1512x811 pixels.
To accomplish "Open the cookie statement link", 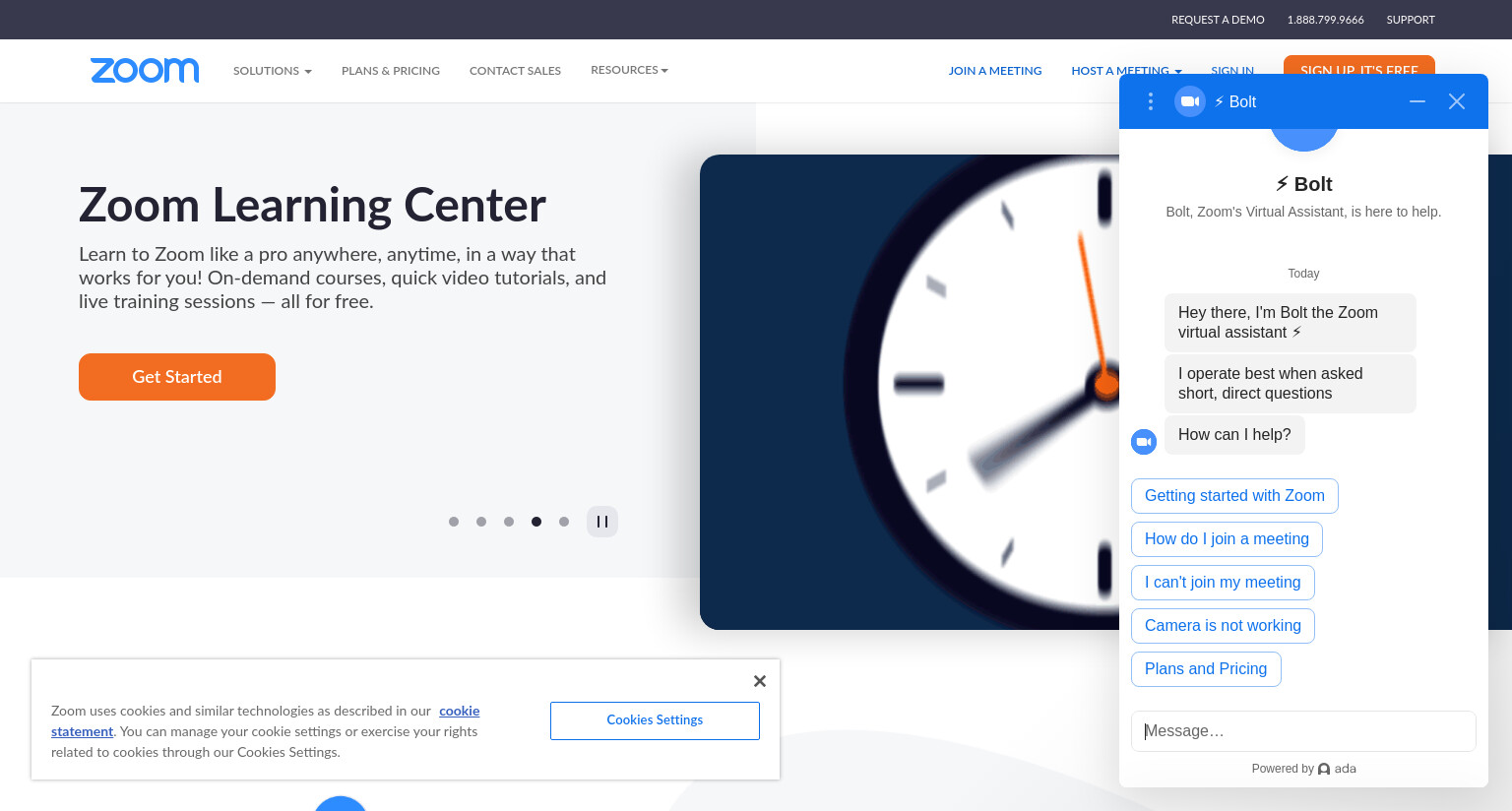I will 459,711.
